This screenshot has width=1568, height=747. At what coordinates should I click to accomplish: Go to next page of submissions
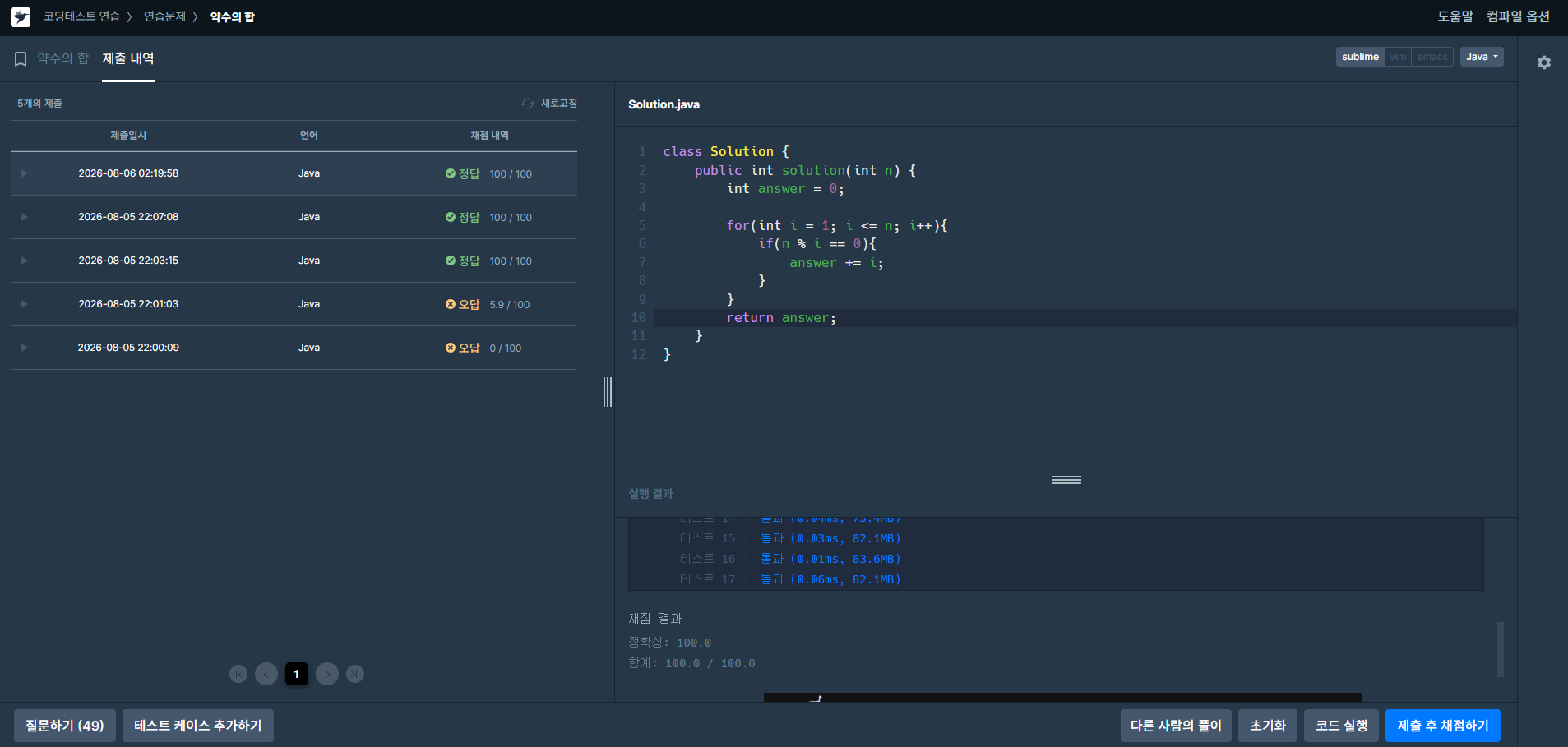327,674
